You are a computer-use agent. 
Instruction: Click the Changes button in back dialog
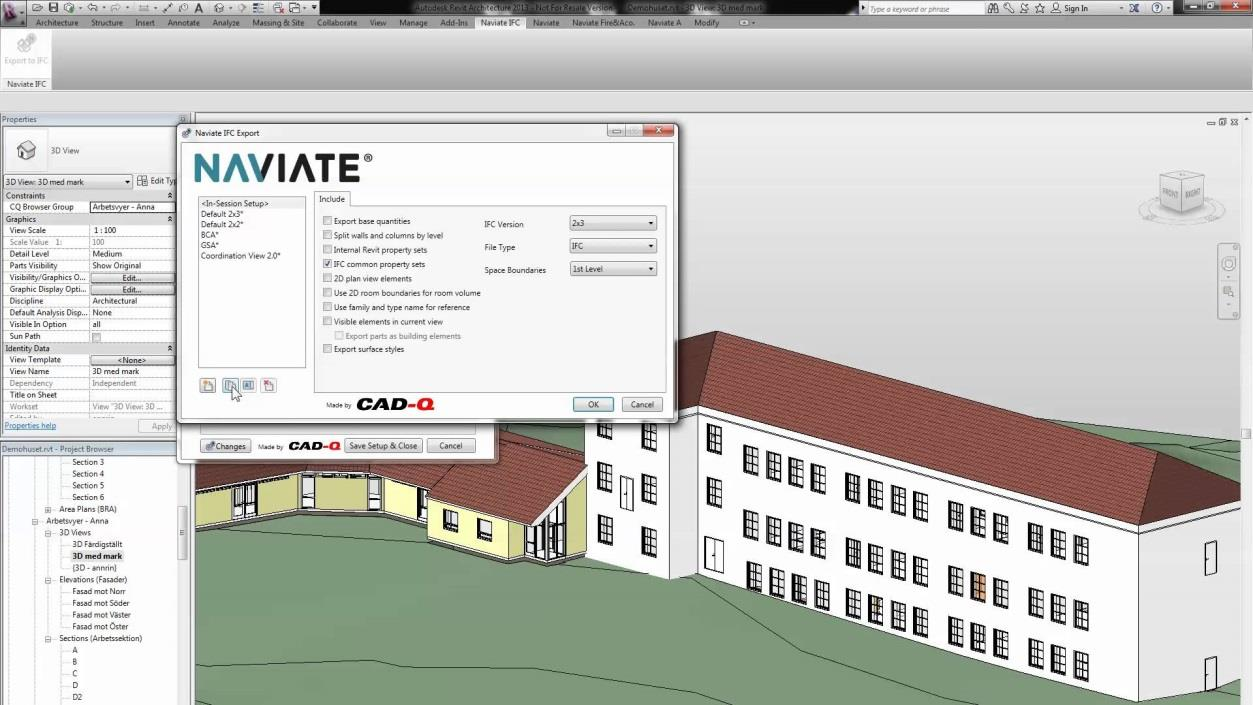[x=225, y=446]
